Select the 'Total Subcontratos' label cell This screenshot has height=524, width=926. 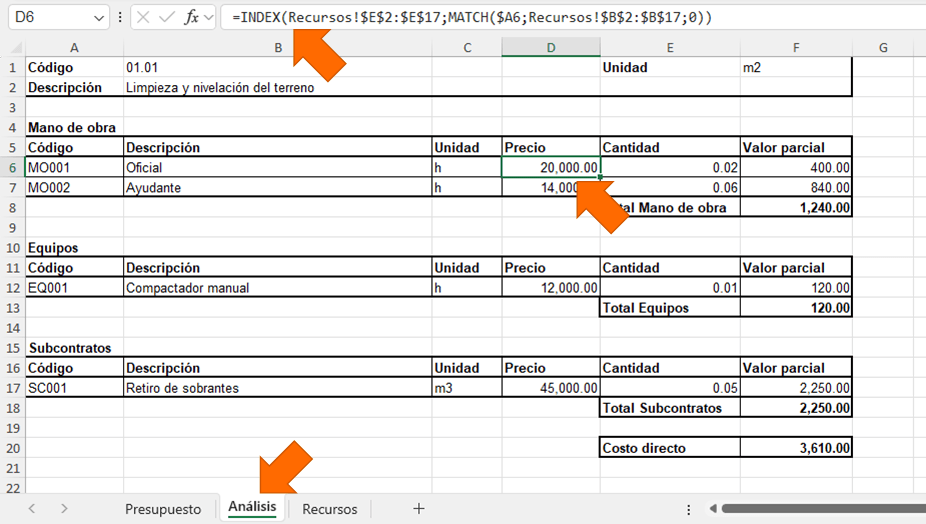670,408
